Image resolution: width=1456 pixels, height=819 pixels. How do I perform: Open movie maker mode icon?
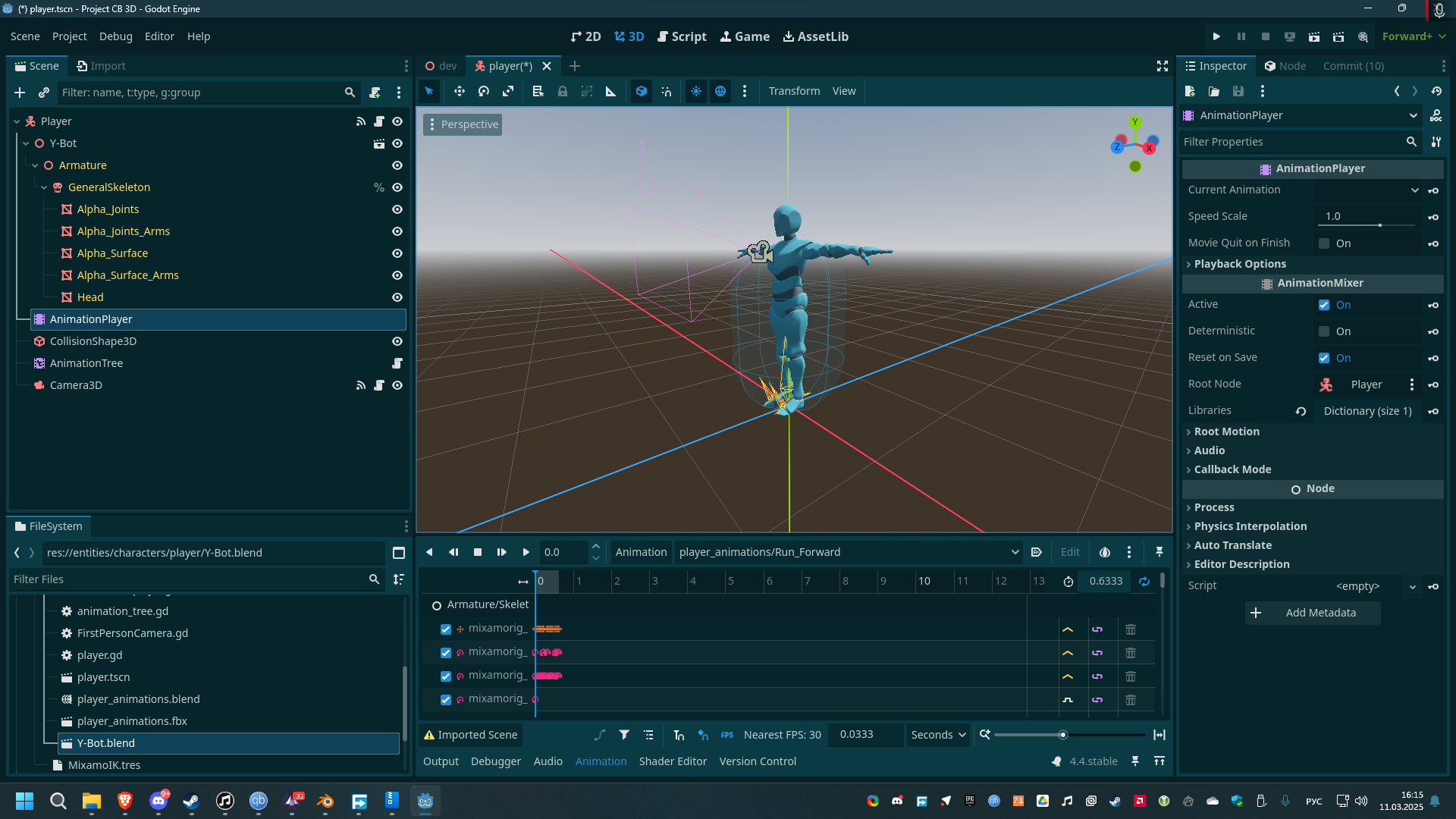point(1363,36)
